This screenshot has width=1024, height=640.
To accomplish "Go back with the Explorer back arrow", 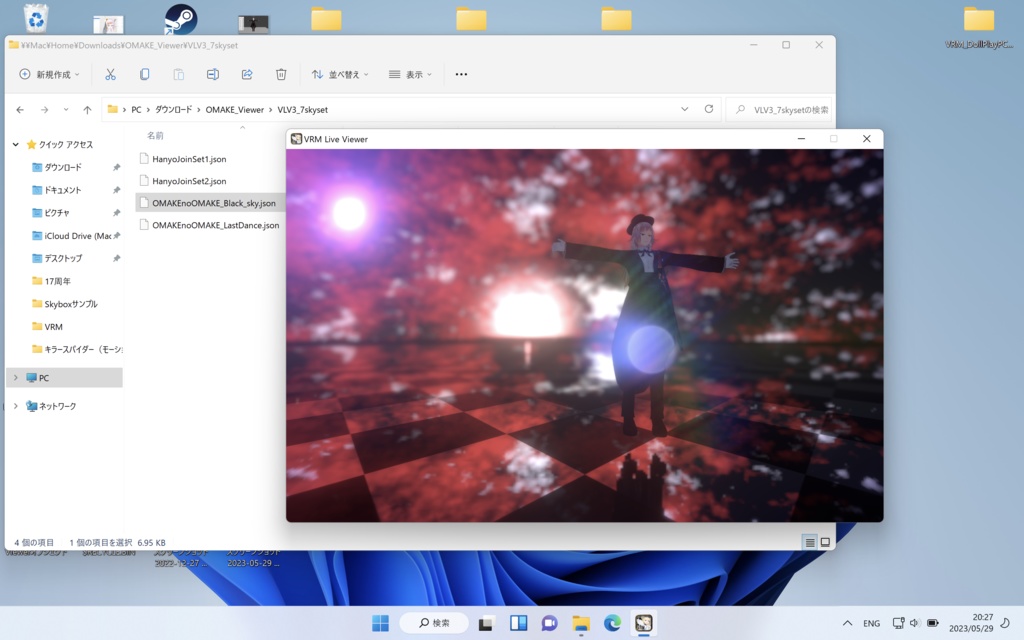I will pyautogui.click(x=20, y=110).
